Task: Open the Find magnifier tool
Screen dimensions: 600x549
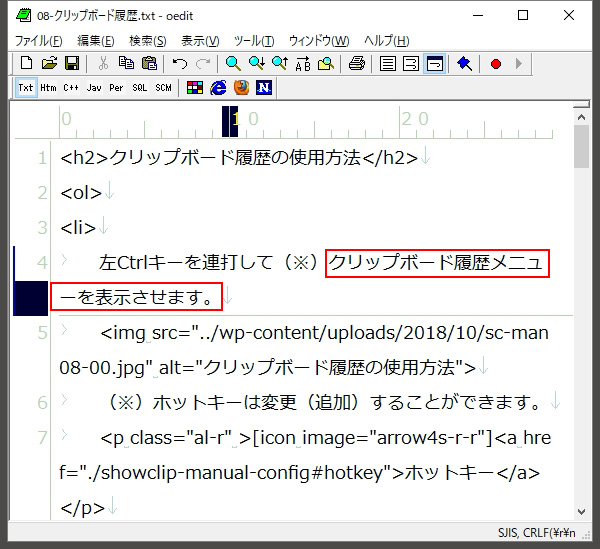Action: pos(233,64)
